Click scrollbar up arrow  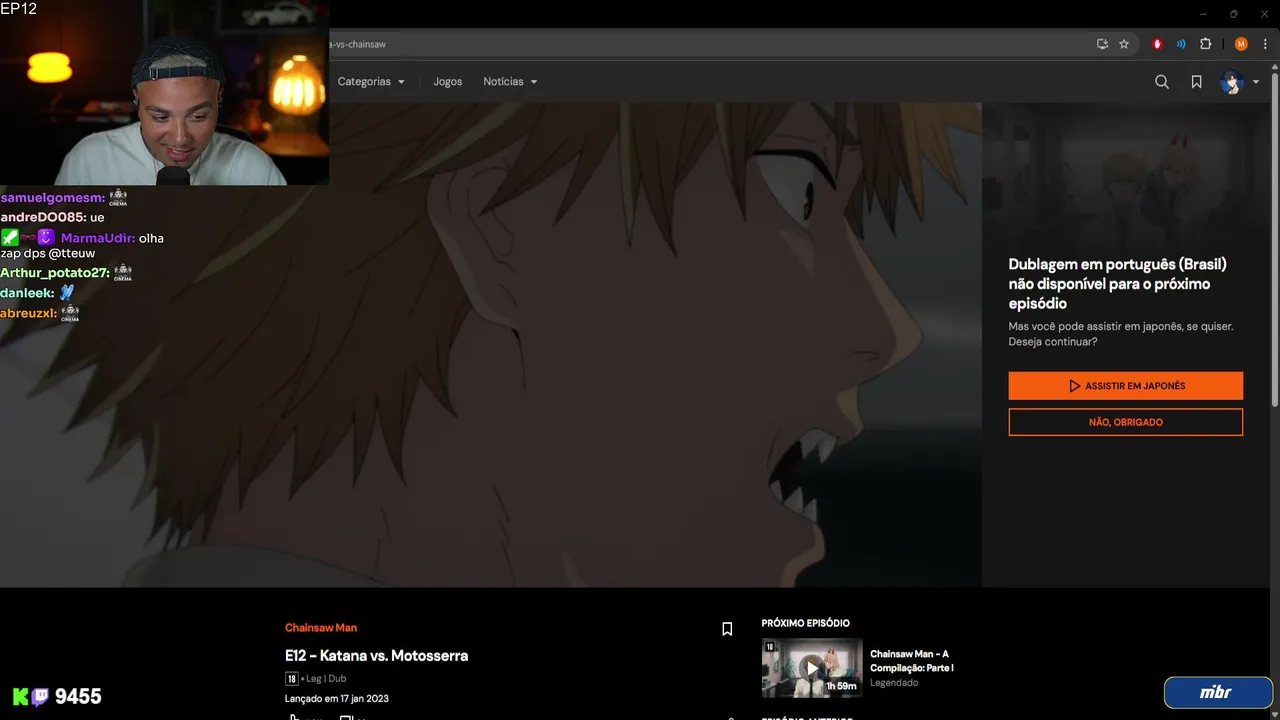pos(1274,69)
